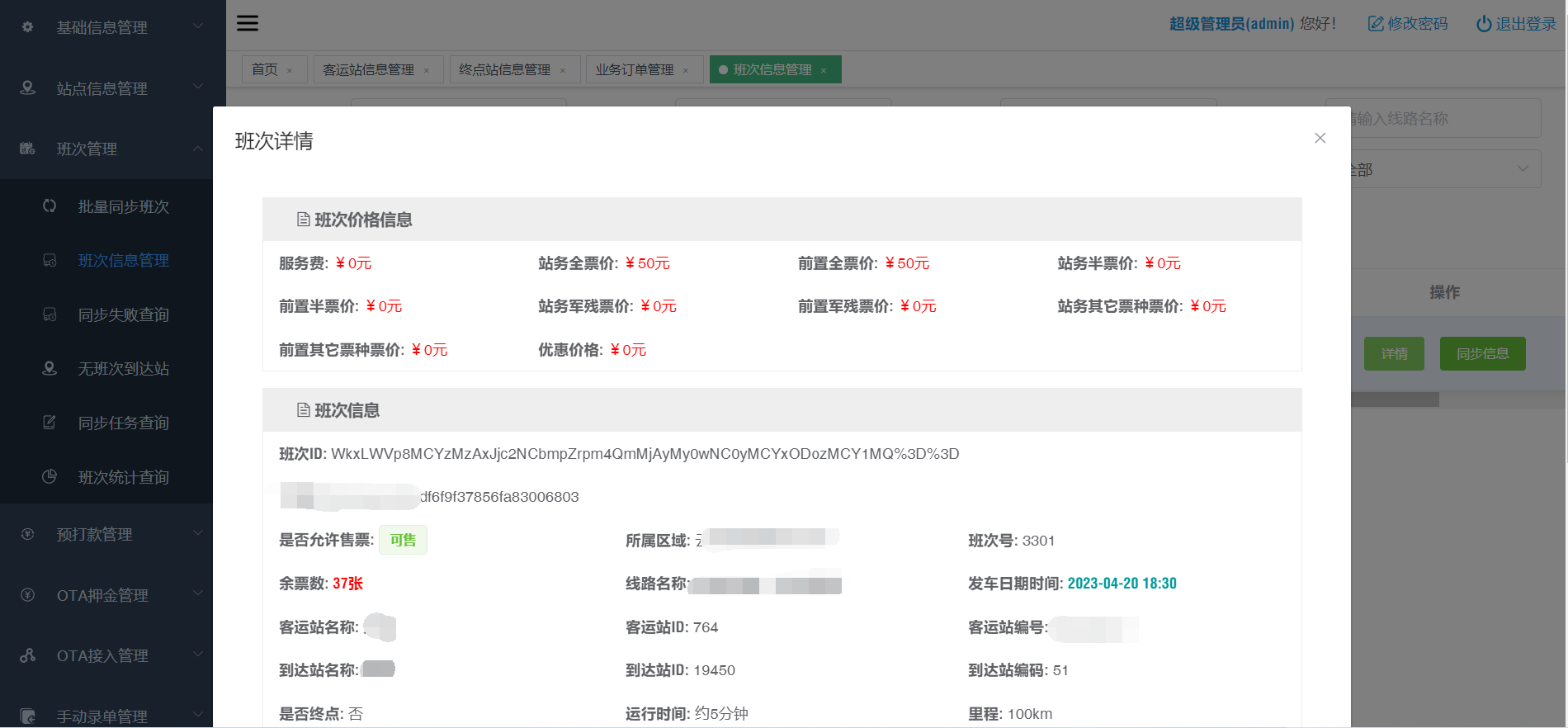The width and height of the screenshot is (1568, 728).
Task: Click the 无班次到达站 pin icon
Action: pyautogui.click(x=50, y=368)
